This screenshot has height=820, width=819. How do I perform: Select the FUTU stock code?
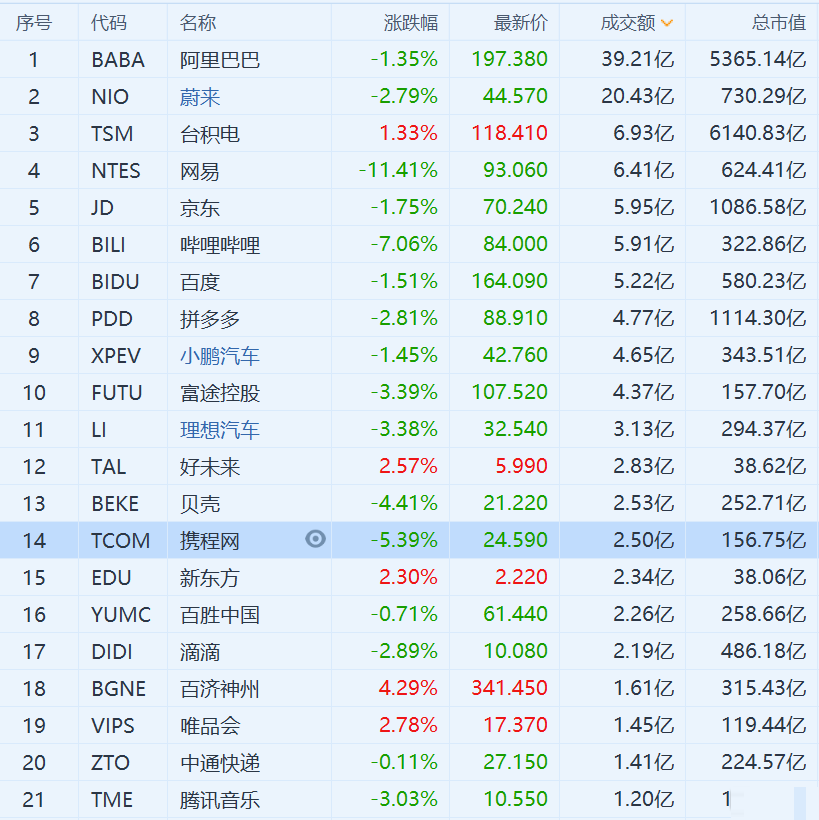click(x=117, y=393)
